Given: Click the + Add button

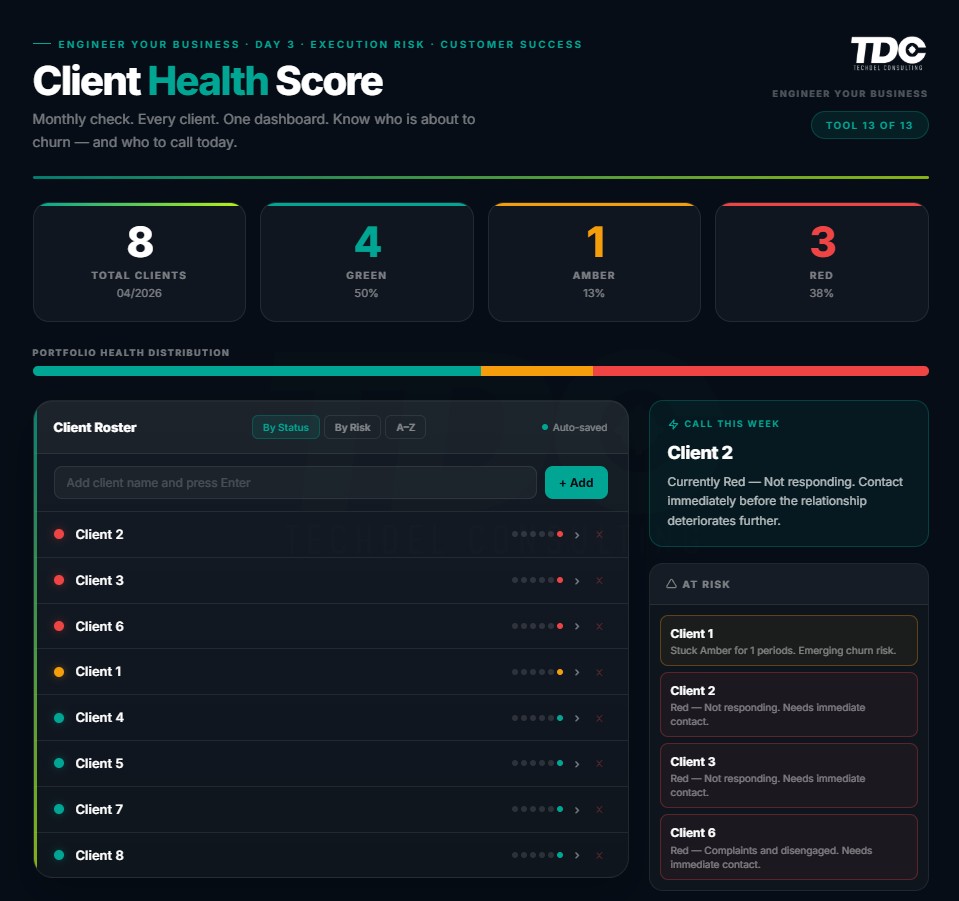Looking at the screenshot, I should [x=576, y=482].
